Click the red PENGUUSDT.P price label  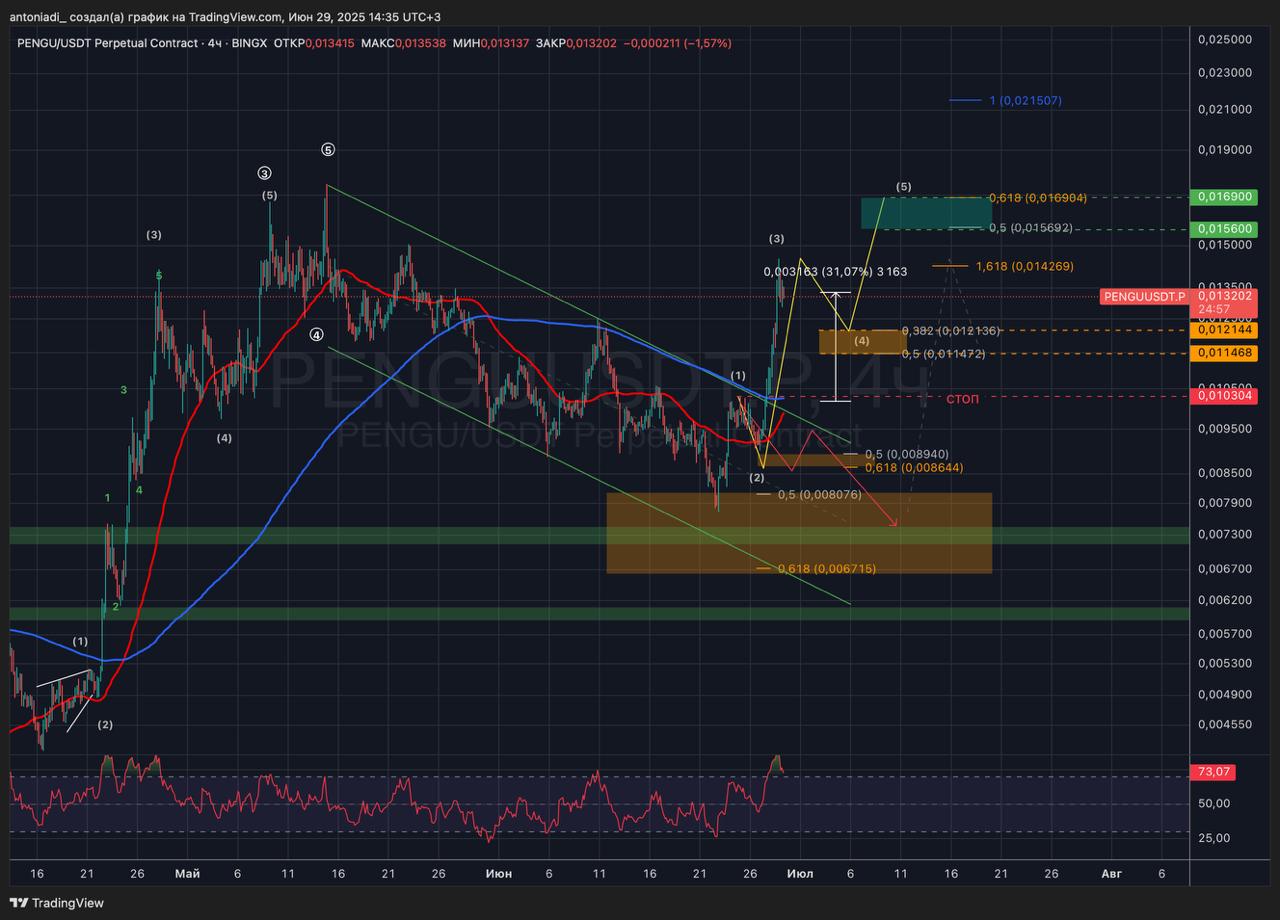coord(1144,296)
